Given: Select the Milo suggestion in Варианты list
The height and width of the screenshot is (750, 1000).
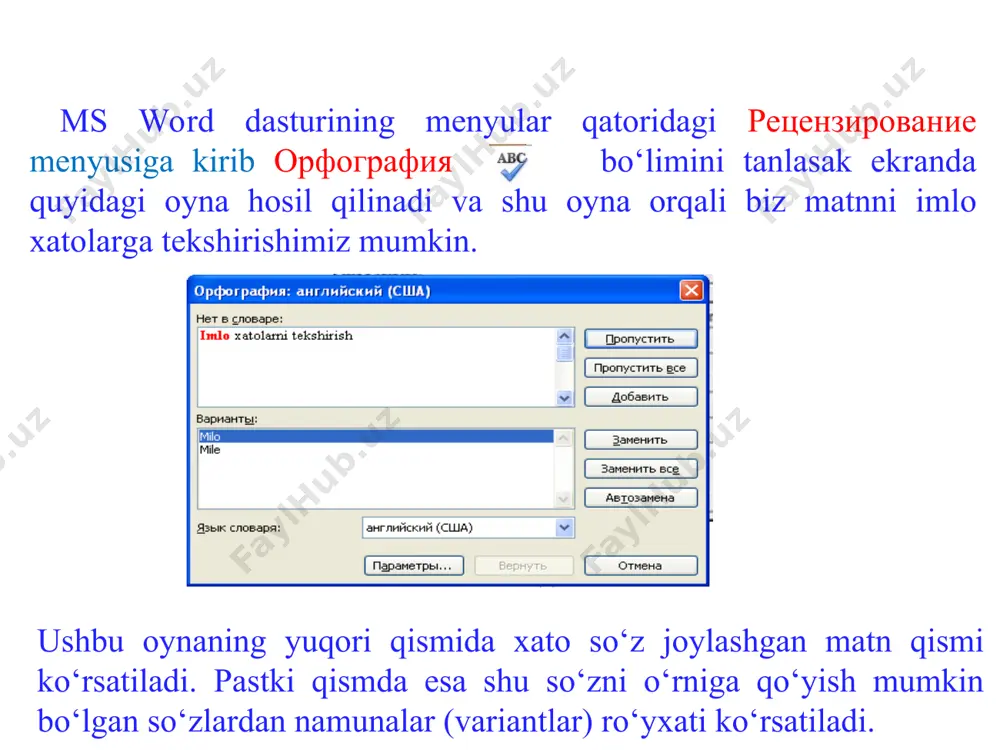Looking at the screenshot, I should pyautogui.click(x=375, y=437).
